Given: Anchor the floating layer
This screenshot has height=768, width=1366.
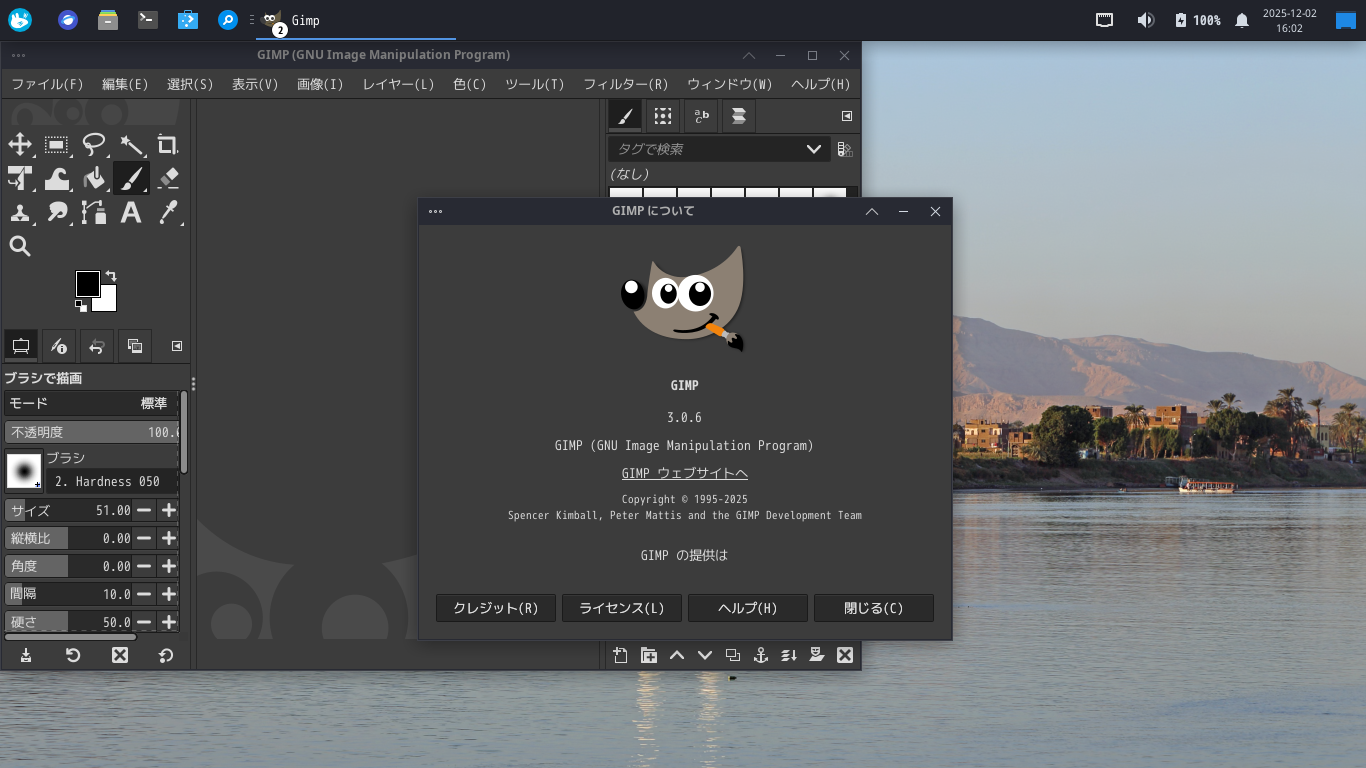Looking at the screenshot, I should [760, 655].
